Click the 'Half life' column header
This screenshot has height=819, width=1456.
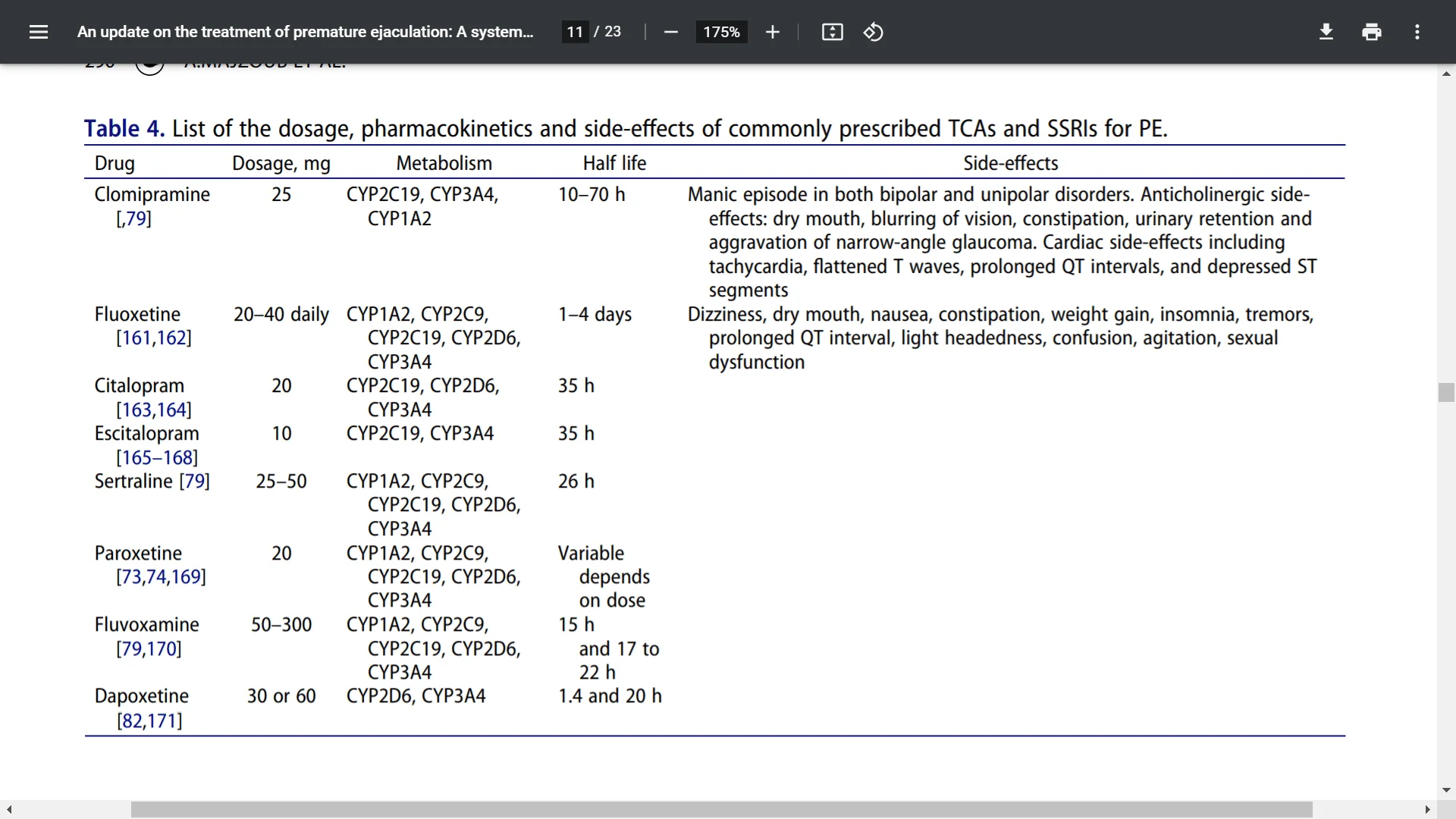pos(614,163)
